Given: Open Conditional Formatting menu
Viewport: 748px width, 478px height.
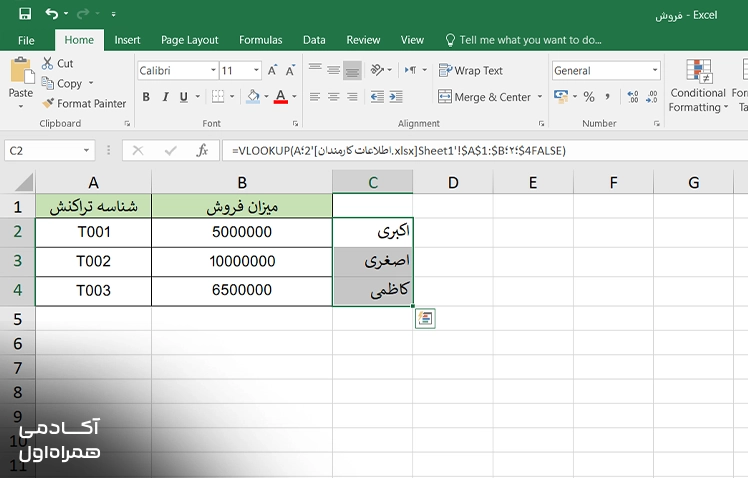Looking at the screenshot, I should pyautogui.click(x=698, y=86).
